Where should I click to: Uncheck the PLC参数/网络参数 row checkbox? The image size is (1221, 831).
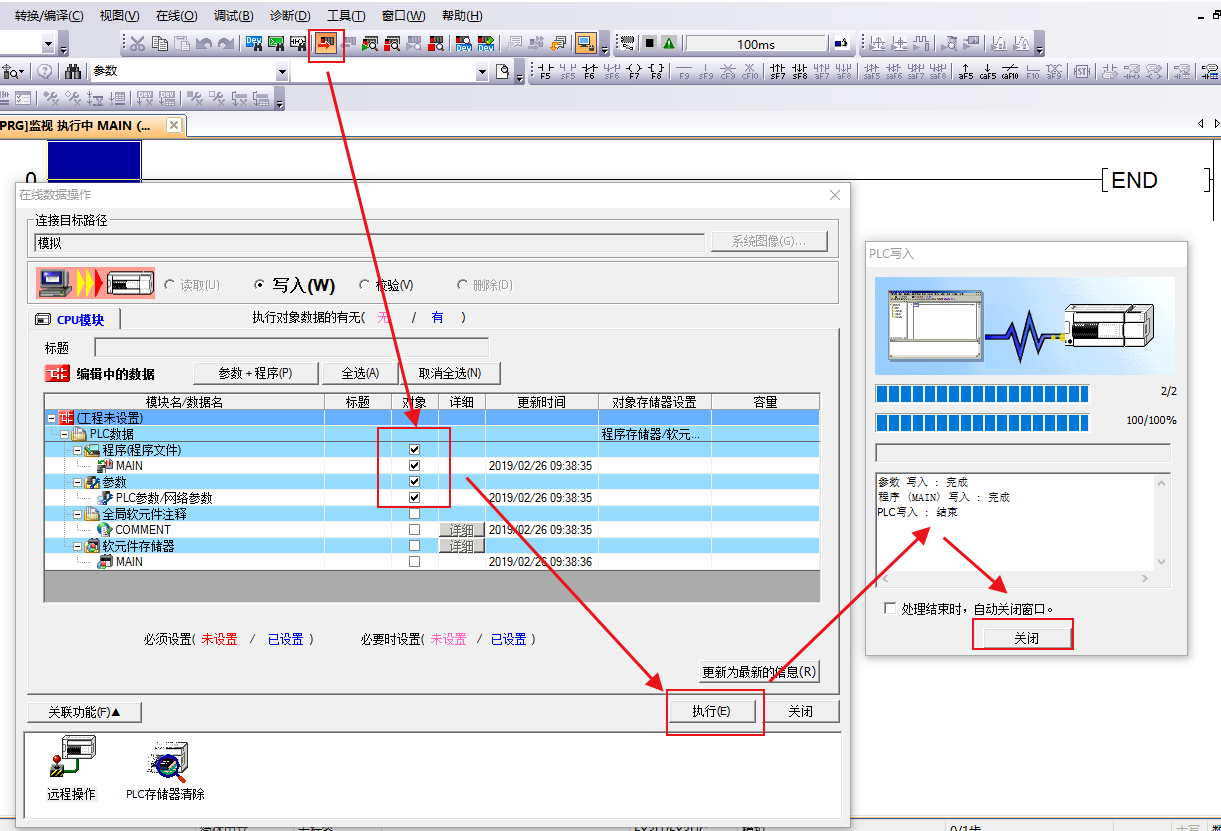pos(414,498)
